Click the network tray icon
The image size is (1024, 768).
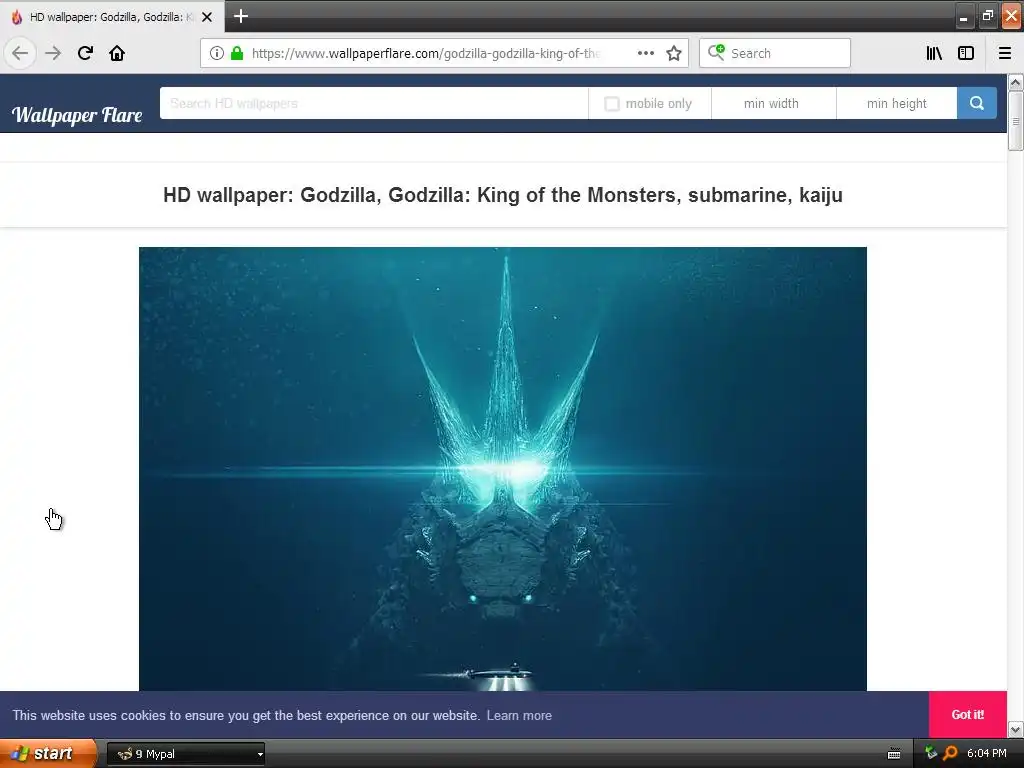[x=931, y=753]
